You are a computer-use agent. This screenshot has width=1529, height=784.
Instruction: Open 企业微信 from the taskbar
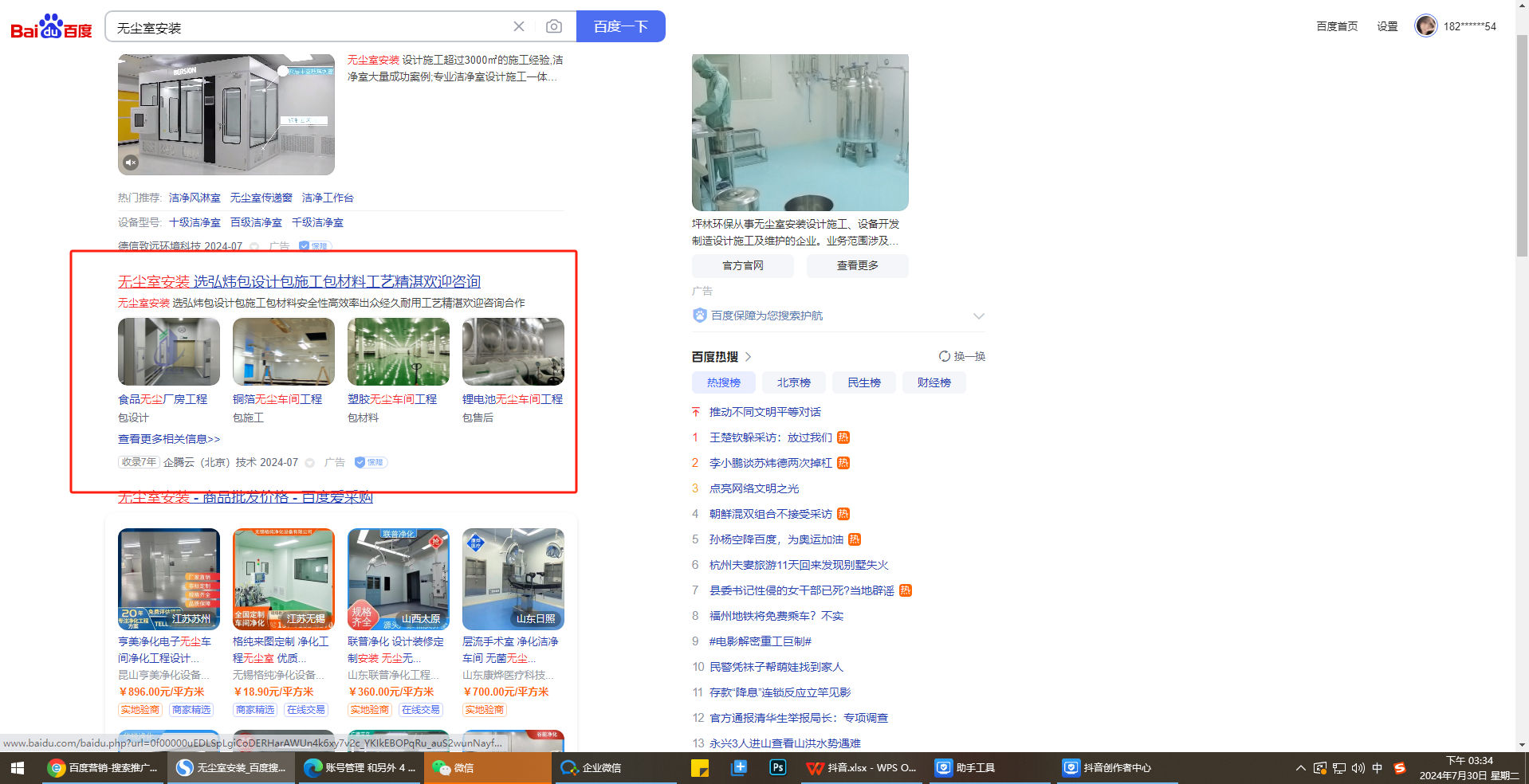(615, 768)
